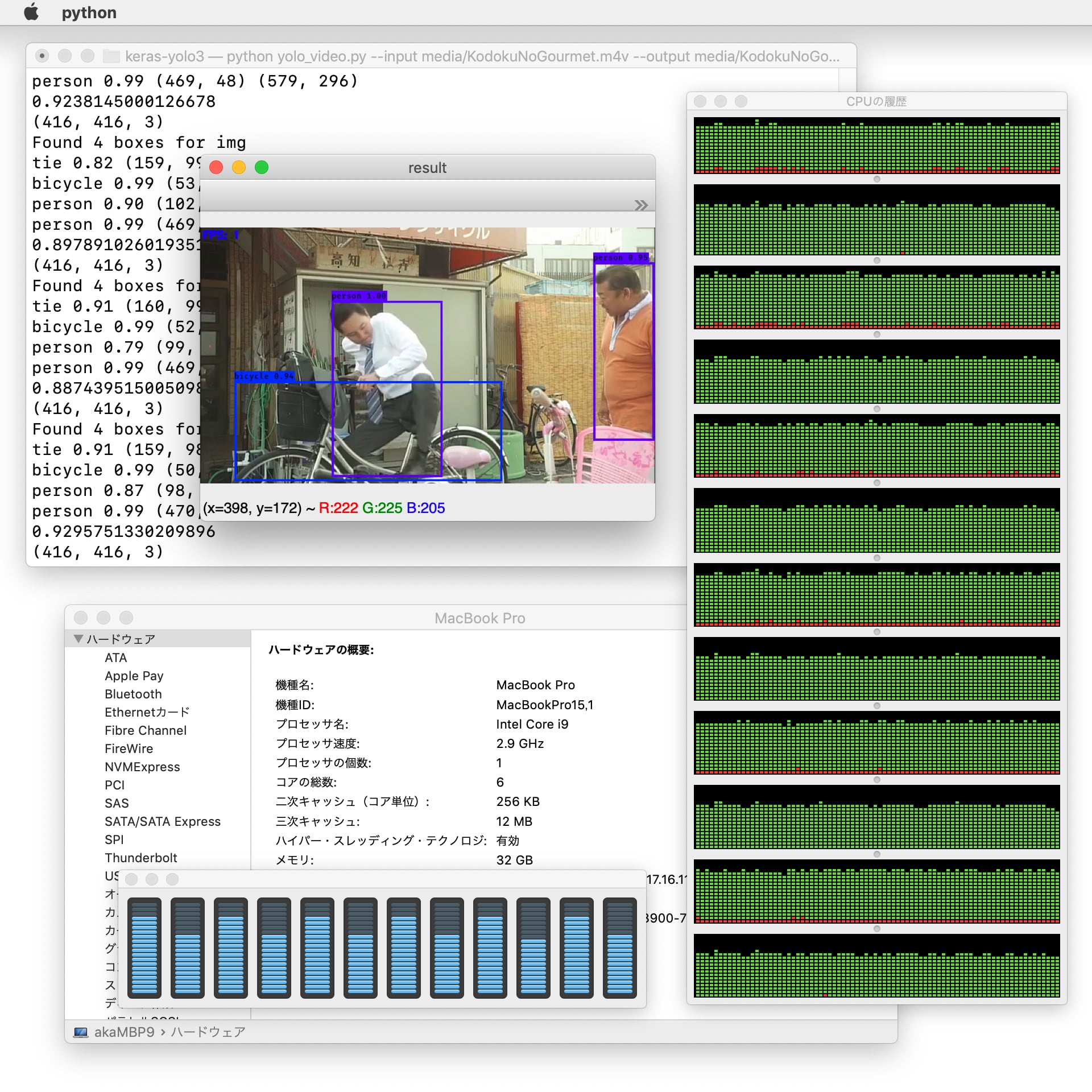Image resolution: width=1092 pixels, height=1092 pixels.
Task: Select NVMExpress in the hardware list
Action: pyautogui.click(x=142, y=767)
